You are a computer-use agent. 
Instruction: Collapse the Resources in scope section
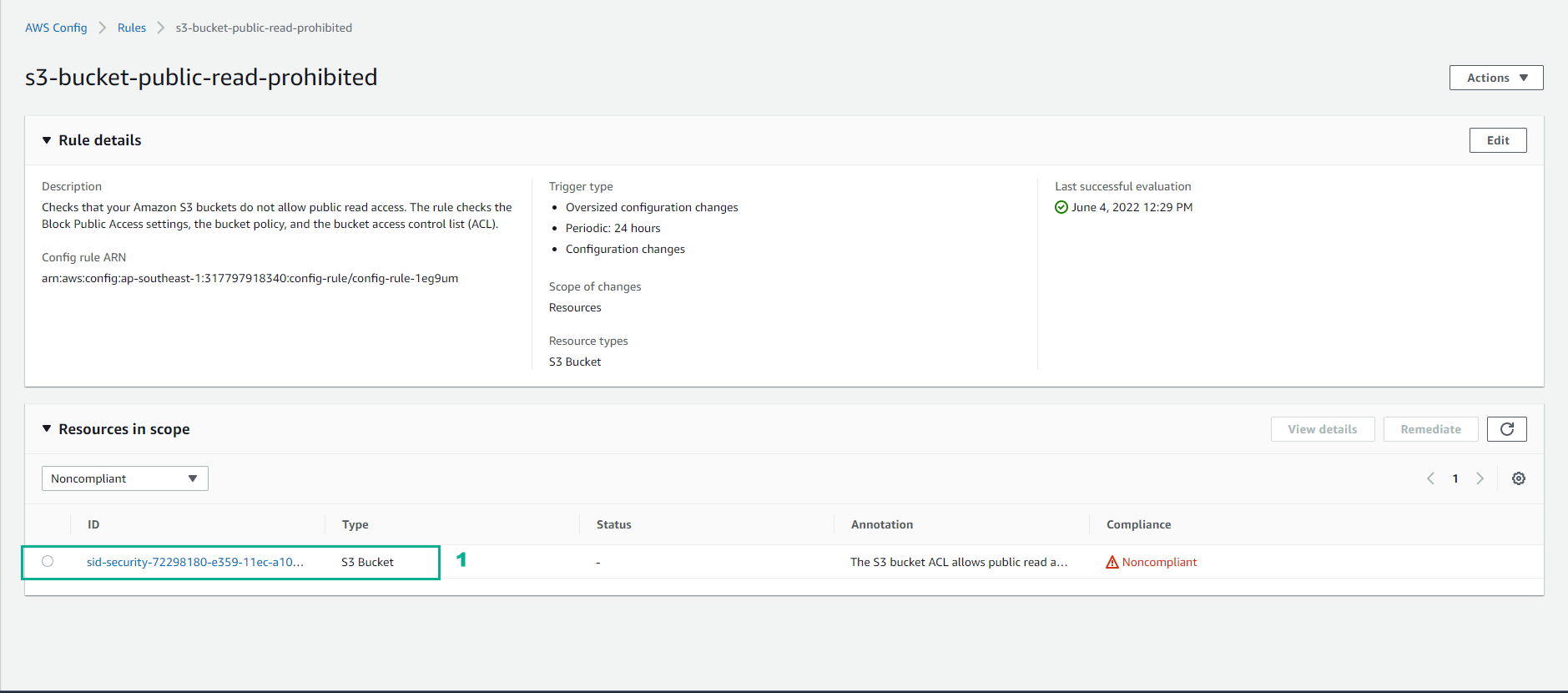click(x=47, y=429)
